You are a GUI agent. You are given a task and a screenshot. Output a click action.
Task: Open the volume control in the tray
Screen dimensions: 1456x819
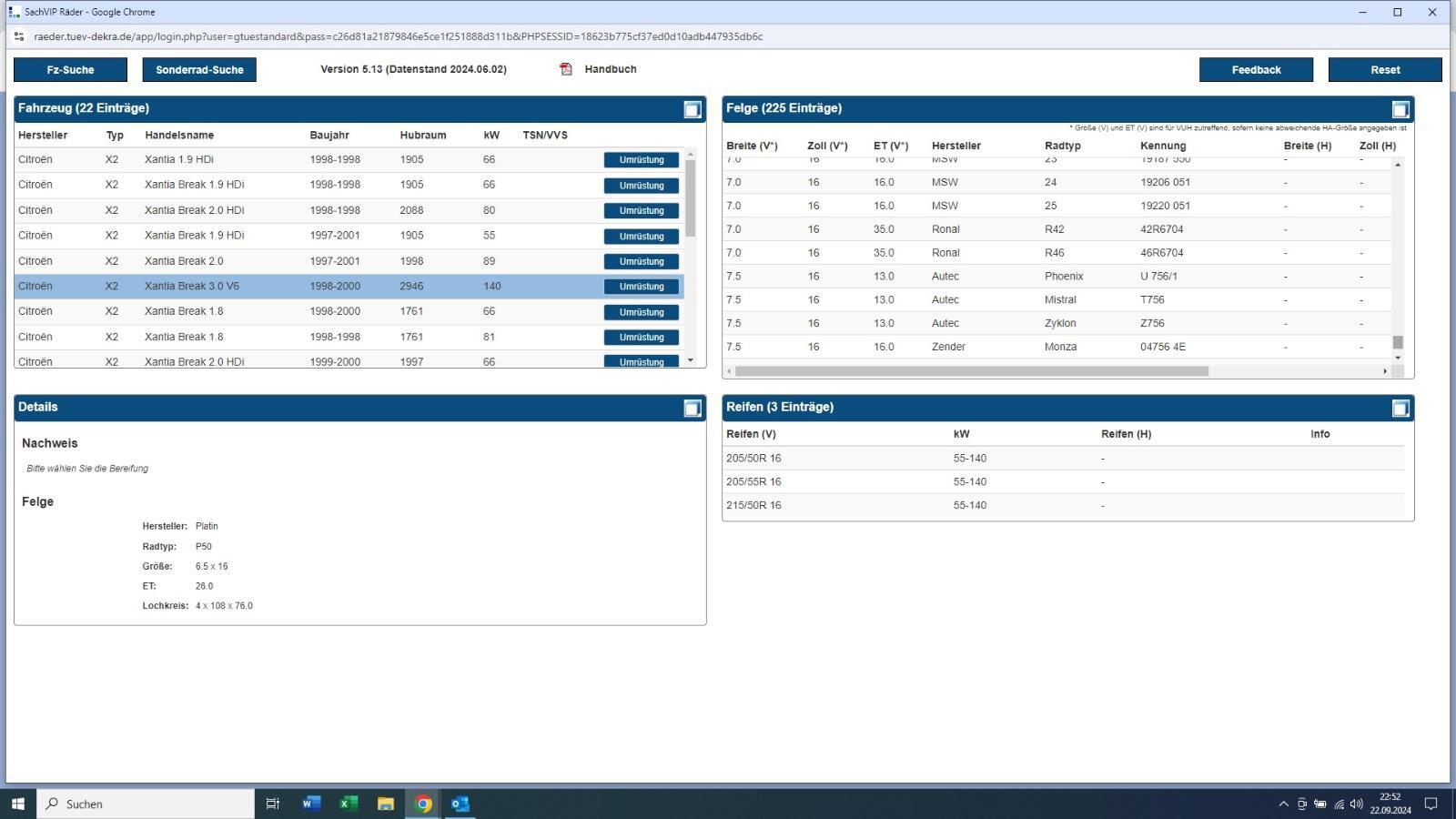click(x=1357, y=804)
